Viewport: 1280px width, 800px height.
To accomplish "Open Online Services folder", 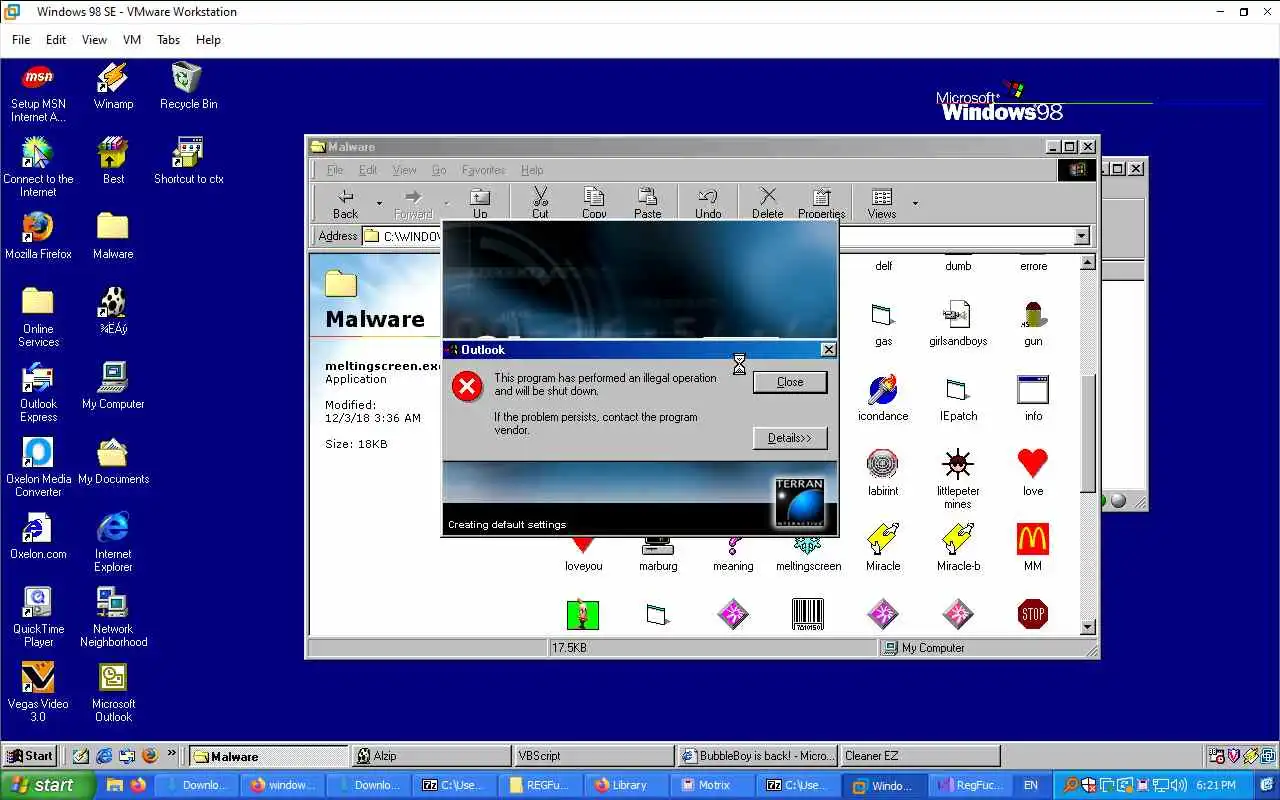I will click(x=38, y=317).
